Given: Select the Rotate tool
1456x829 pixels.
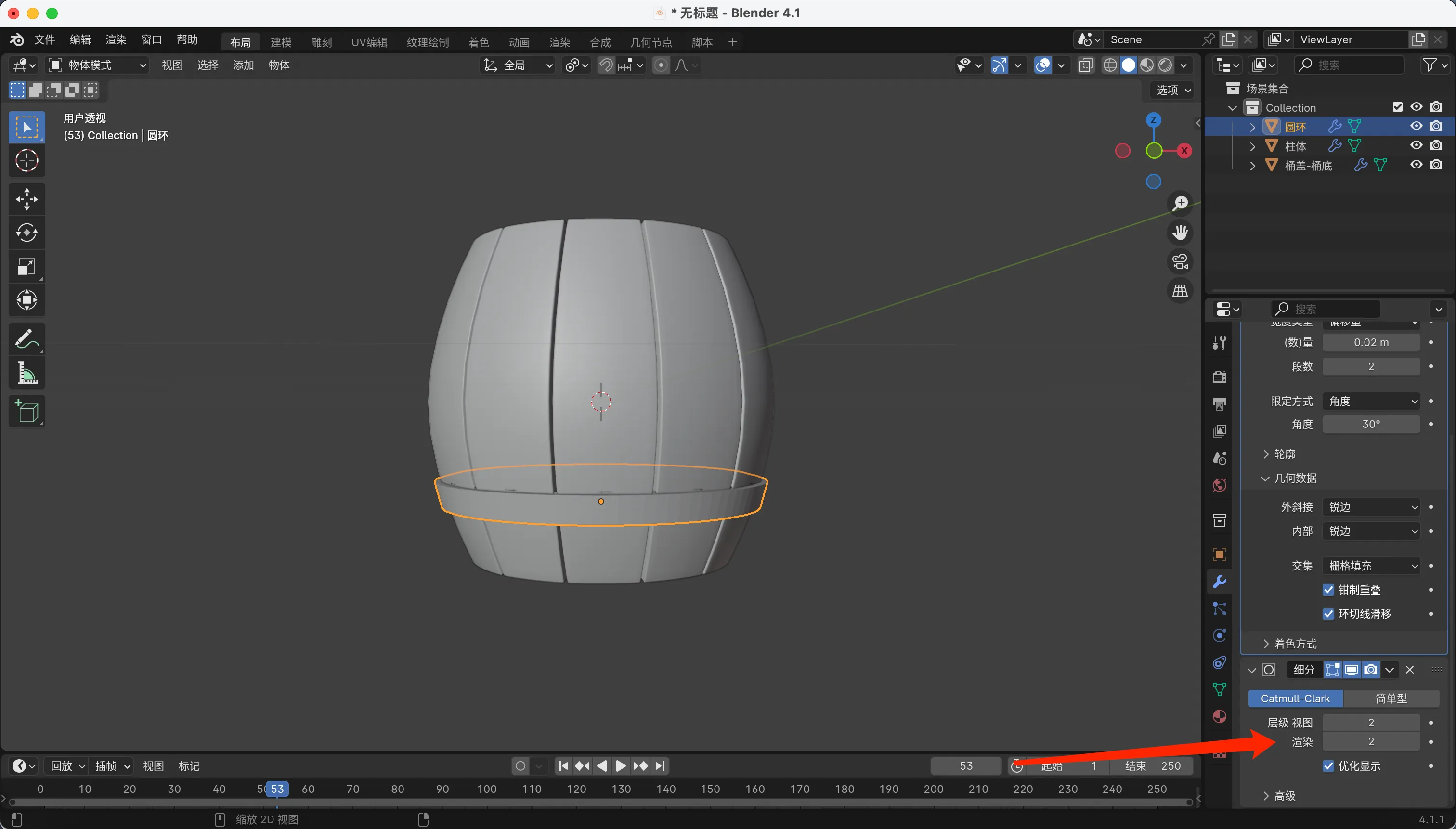Looking at the screenshot, I should click(27, 233).
